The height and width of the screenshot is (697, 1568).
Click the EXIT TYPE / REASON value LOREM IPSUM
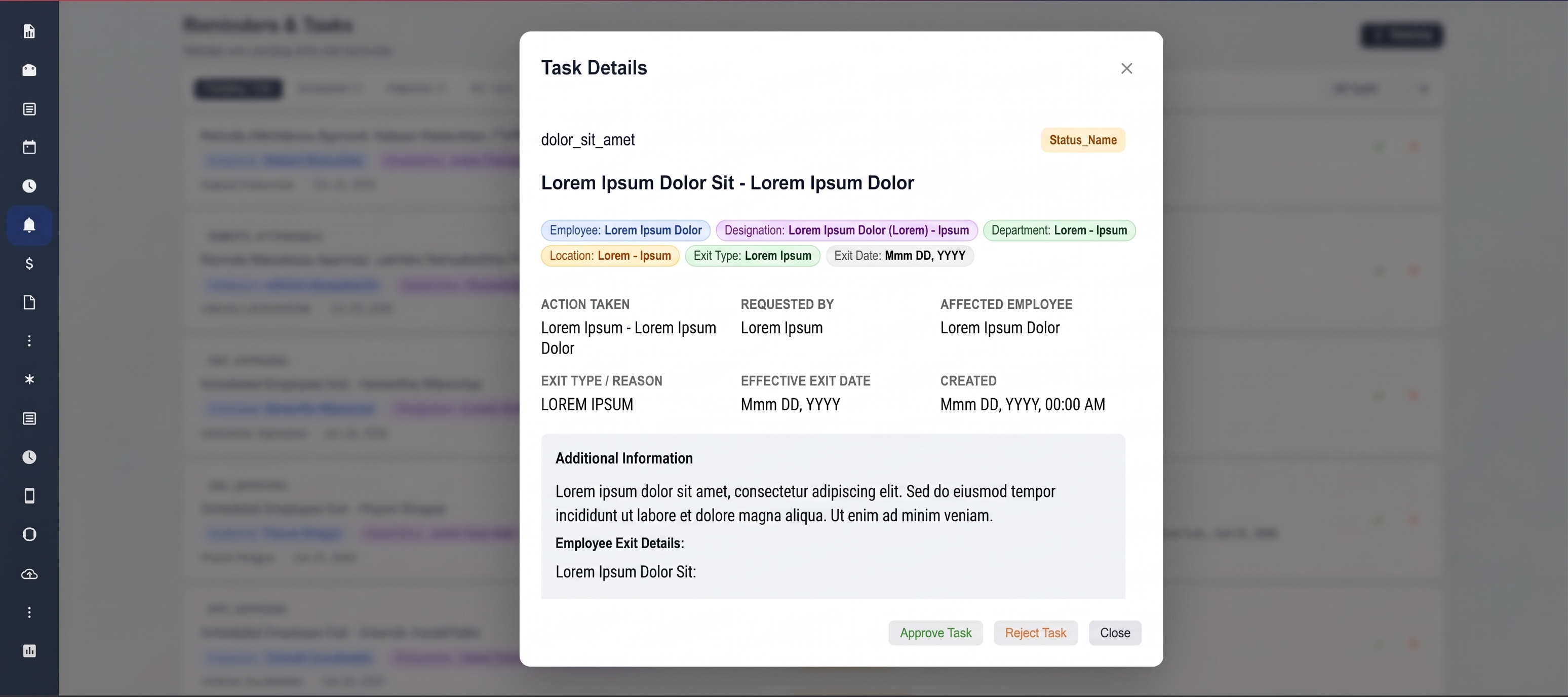point(587,404)
